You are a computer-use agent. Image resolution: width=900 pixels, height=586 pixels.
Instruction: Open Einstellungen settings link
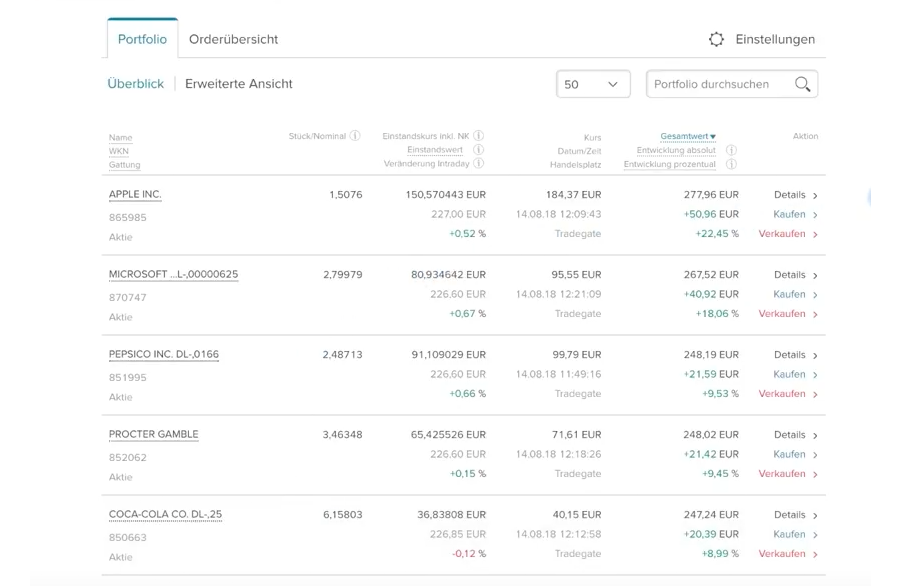pos(775,40)
